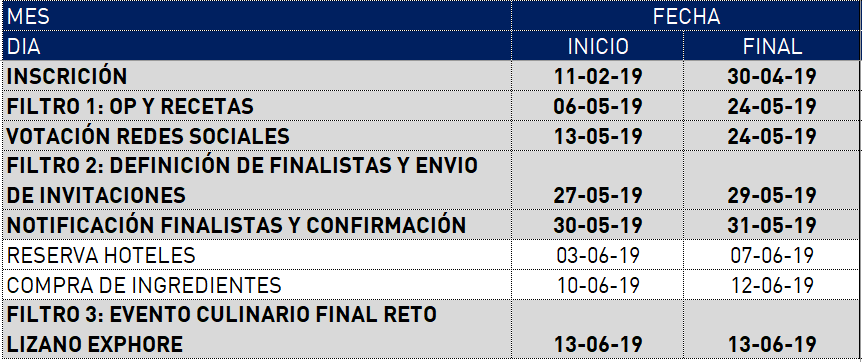Click the FECHA header cell

pyautogui.click(x=686, y=16)
